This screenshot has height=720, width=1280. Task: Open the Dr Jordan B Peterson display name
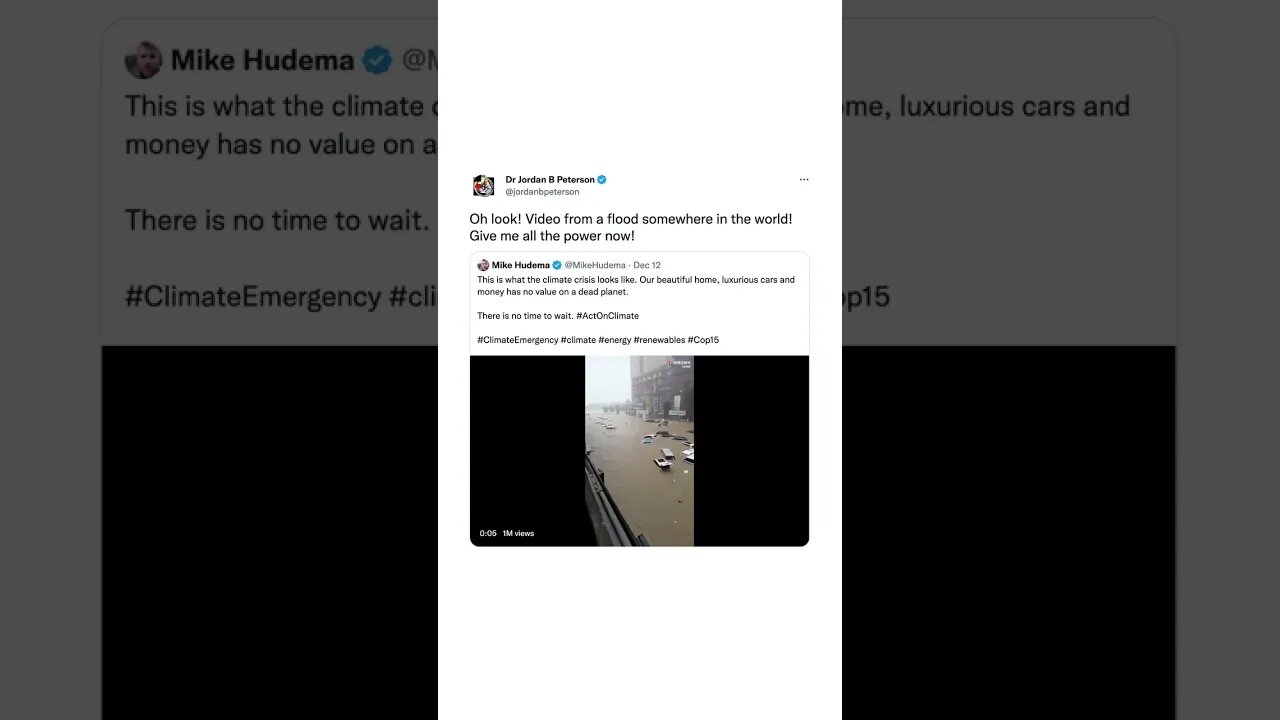pyautogui.click(x=550, y=180)
